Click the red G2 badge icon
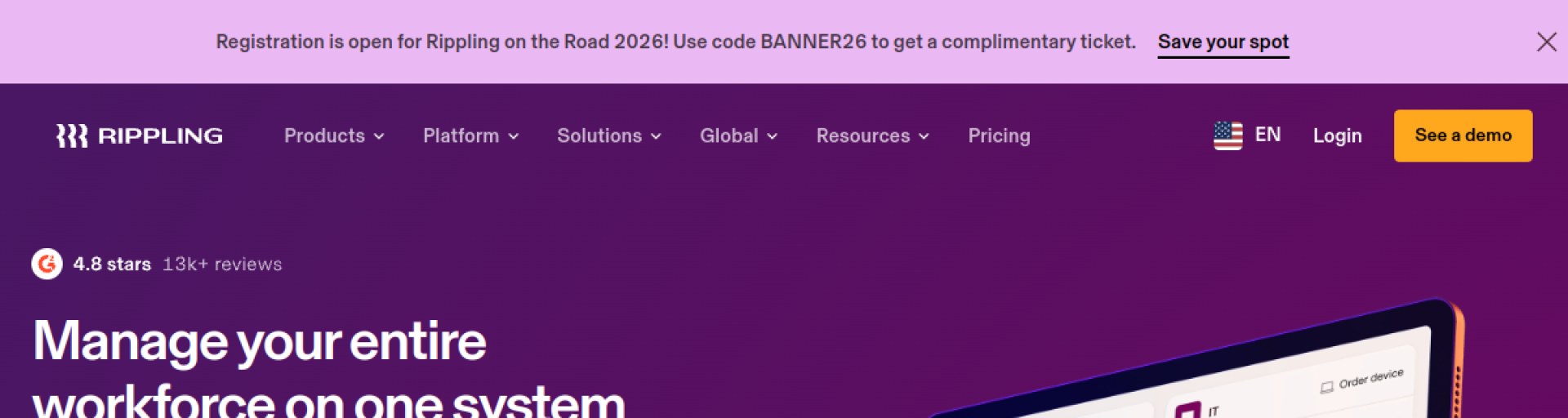This screenshot has height=418, width=1568. [x=47, y=264]
